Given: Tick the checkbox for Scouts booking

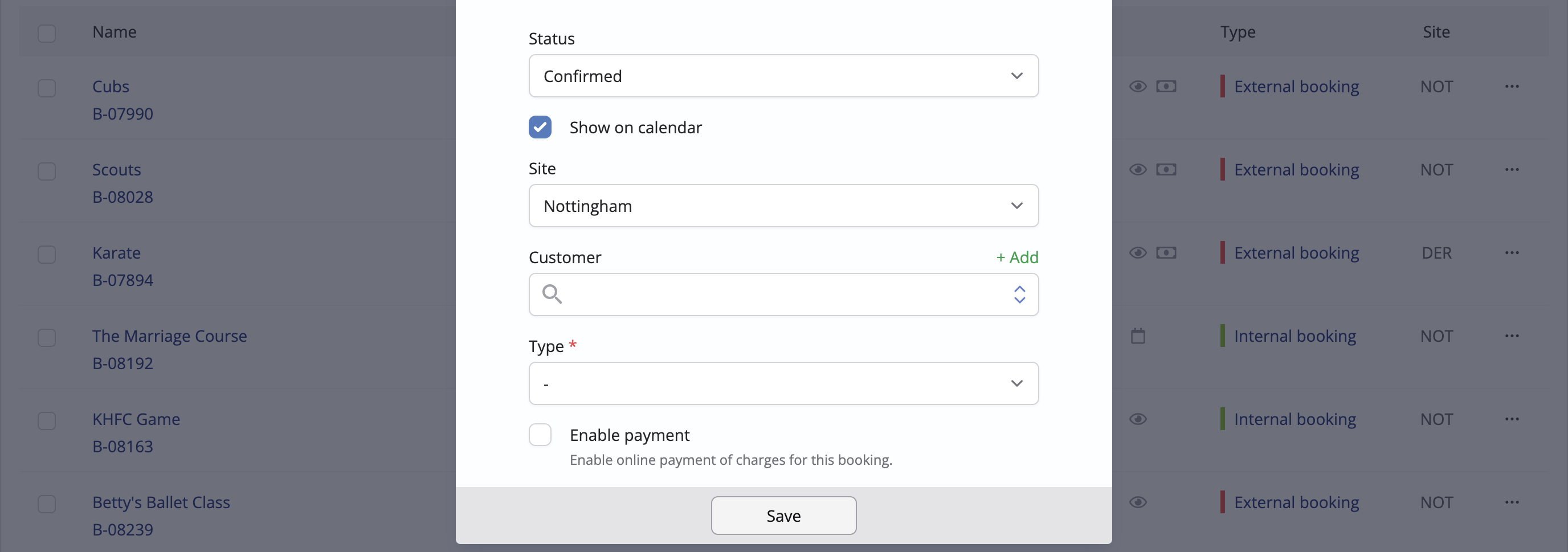Looking at the screenshot, I should pos(47,171).
